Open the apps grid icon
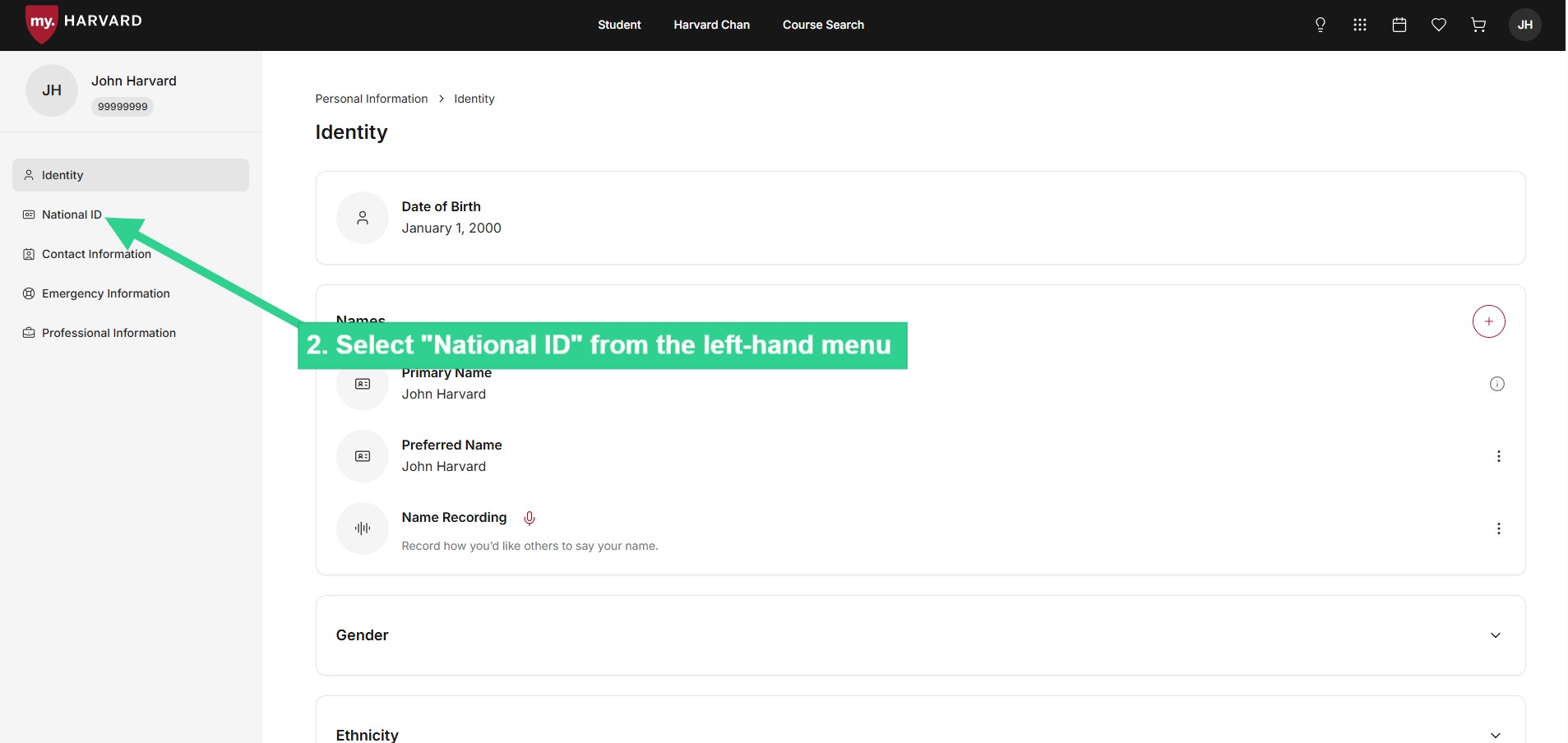Viewport: 1568px width, 743px height. (x=1360, y=25)
